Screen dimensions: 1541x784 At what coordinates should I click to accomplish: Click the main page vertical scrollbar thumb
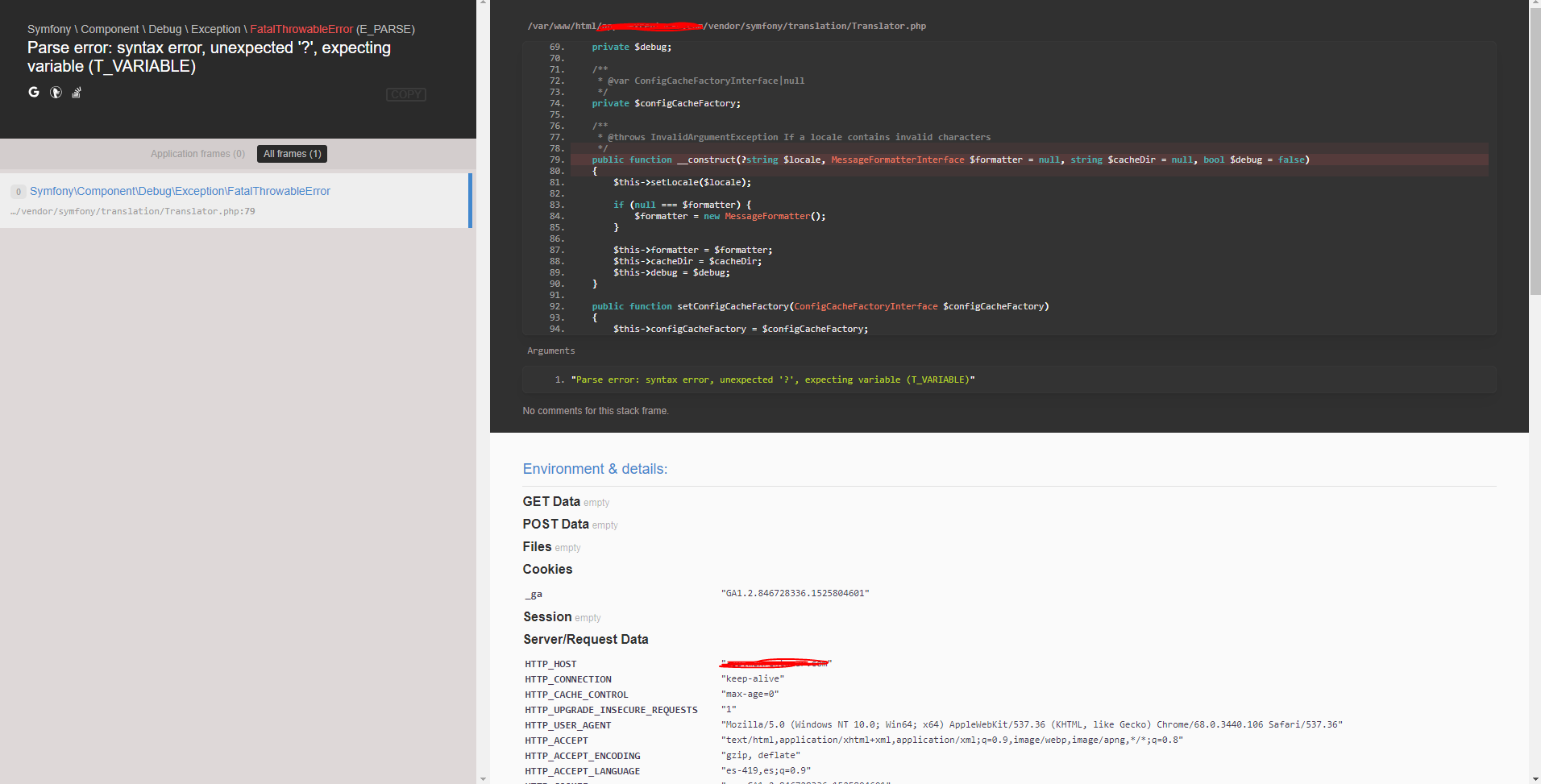click(x=1535, y=151)
